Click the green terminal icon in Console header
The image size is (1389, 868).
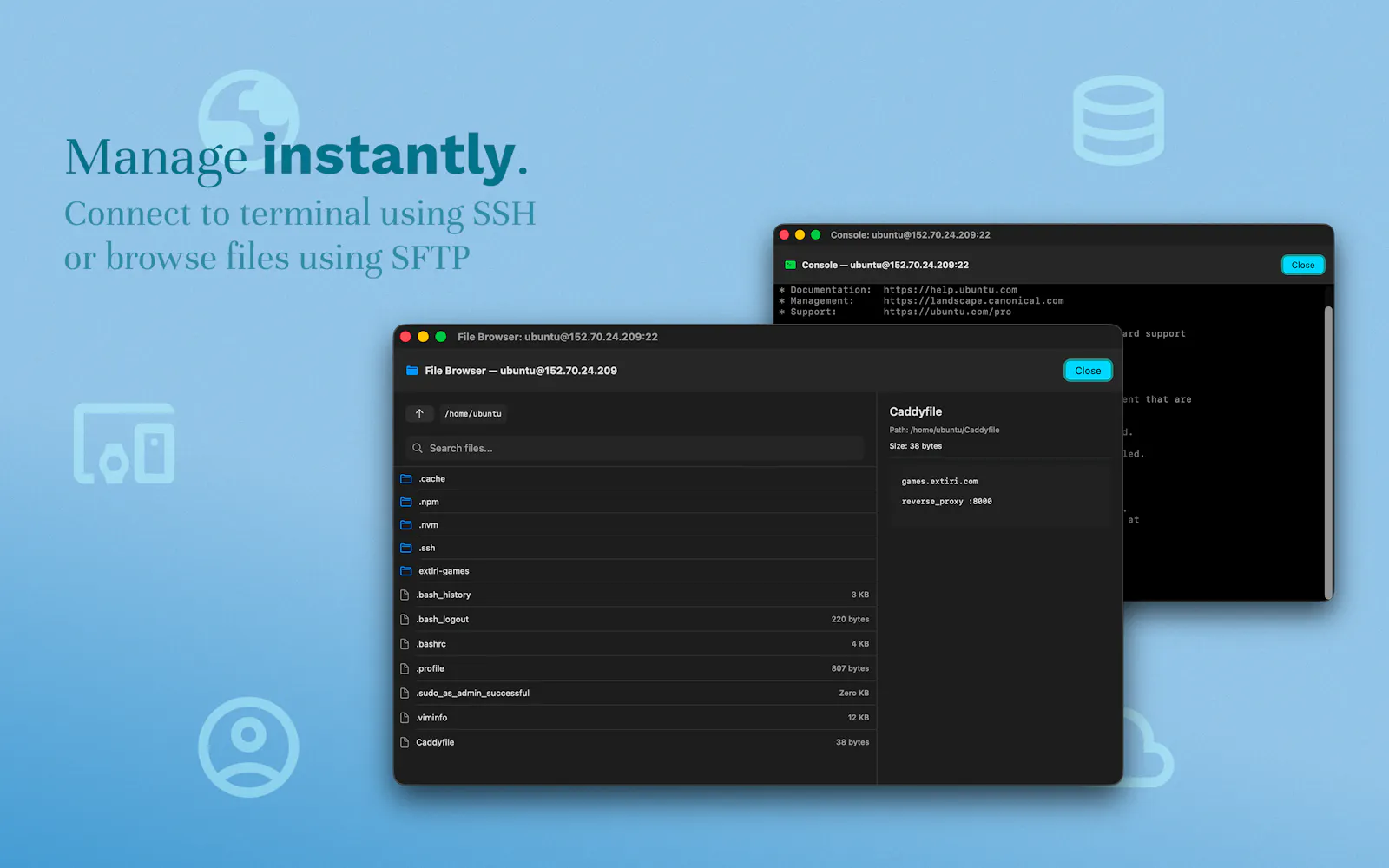[x=790, y=265]
